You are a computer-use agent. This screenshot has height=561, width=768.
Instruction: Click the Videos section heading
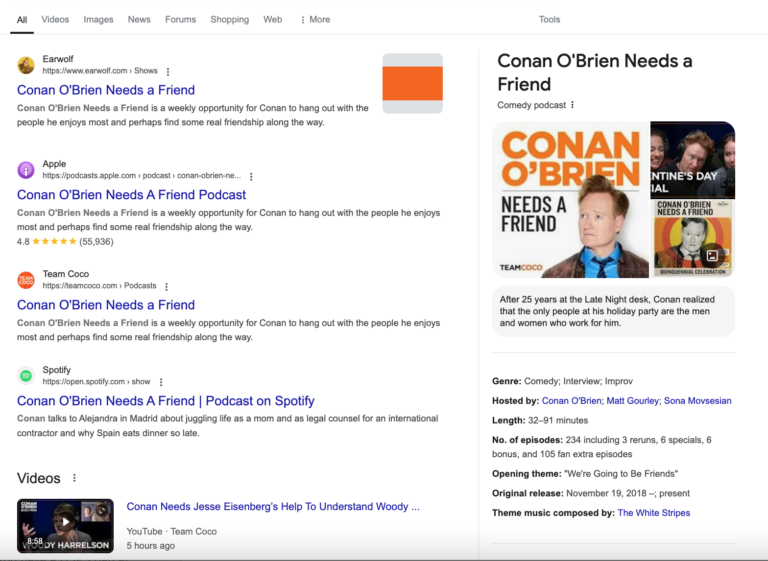click(39, 478)
